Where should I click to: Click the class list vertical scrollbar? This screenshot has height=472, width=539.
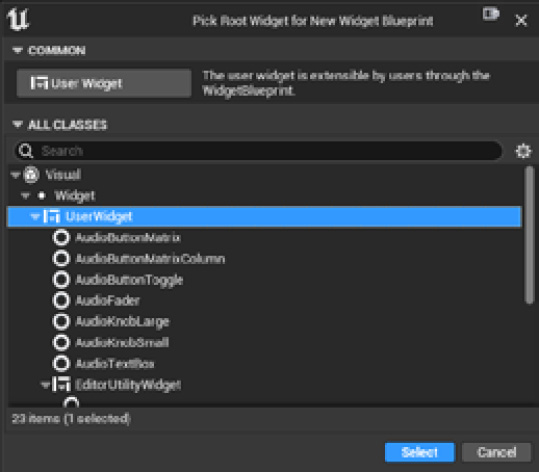click(x=530, y=235)
